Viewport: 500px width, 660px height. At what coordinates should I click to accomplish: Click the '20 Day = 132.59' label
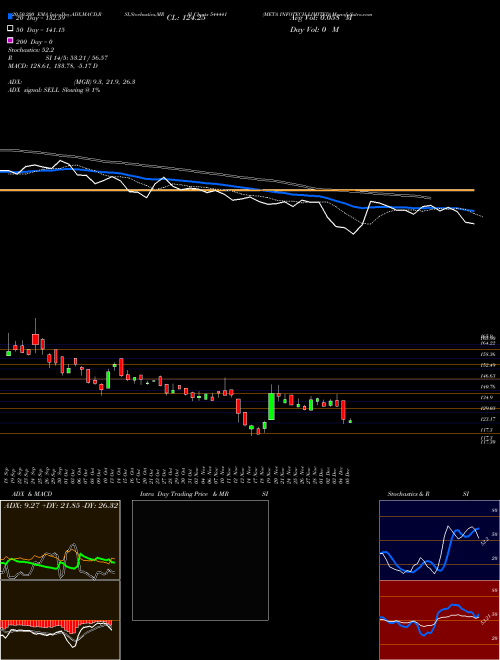click(x=40, y=18)
